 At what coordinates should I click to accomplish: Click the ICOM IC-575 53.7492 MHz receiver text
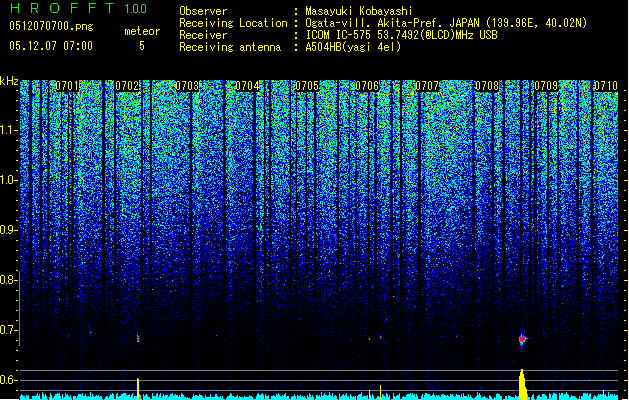click(401, 35)
